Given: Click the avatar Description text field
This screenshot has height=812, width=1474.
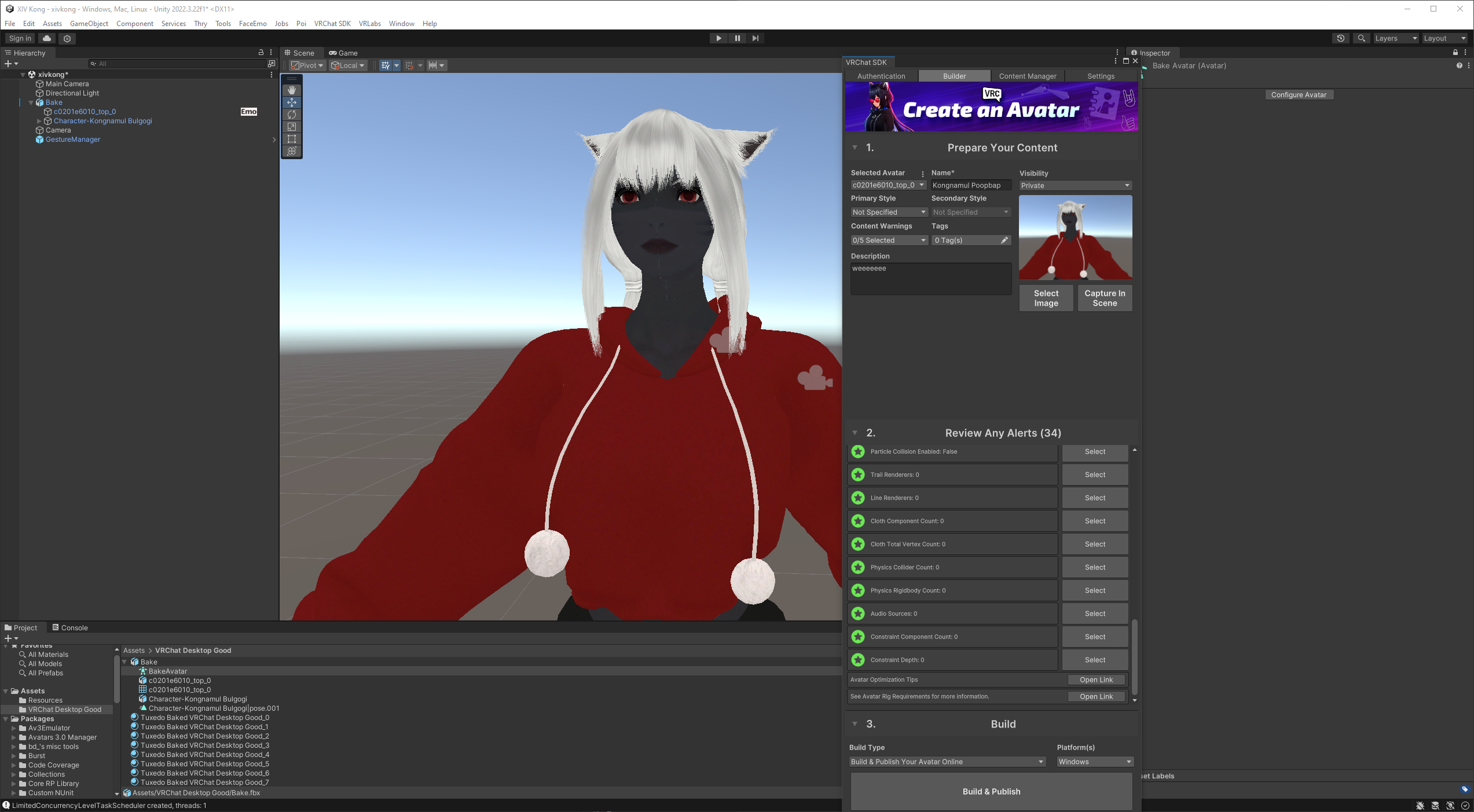Looking at the screenshot, I should point(931,279).
